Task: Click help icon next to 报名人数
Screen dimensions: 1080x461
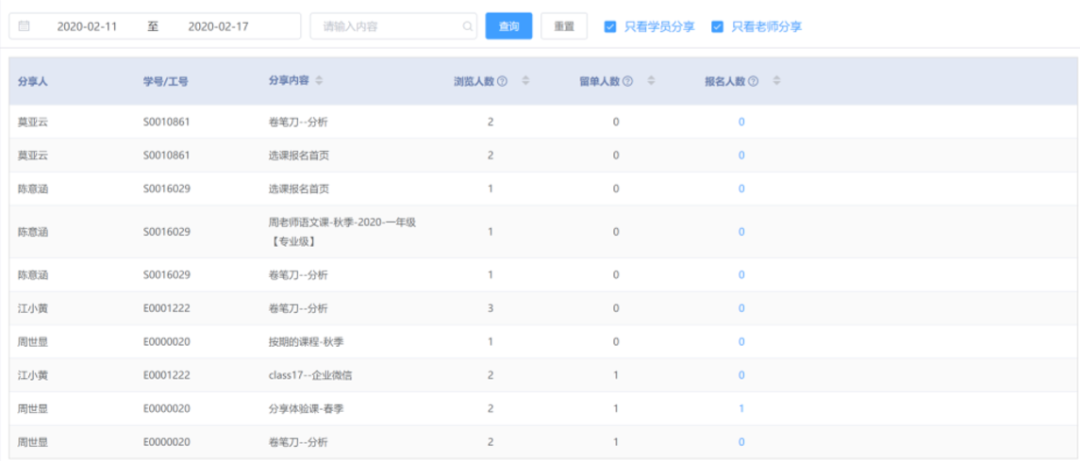Action: click(x=753, y=82)
